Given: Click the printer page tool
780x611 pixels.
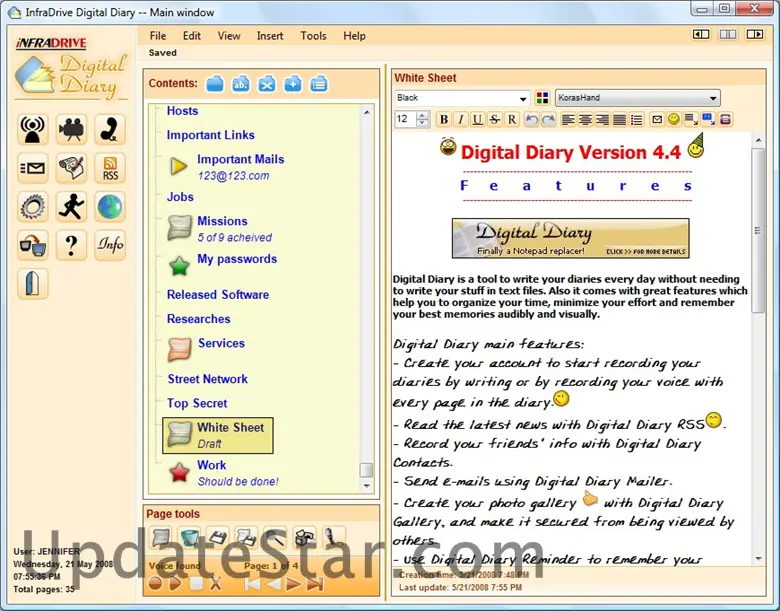Looking at the screenshot, I should pyautogui.click(x=304, y=537).
